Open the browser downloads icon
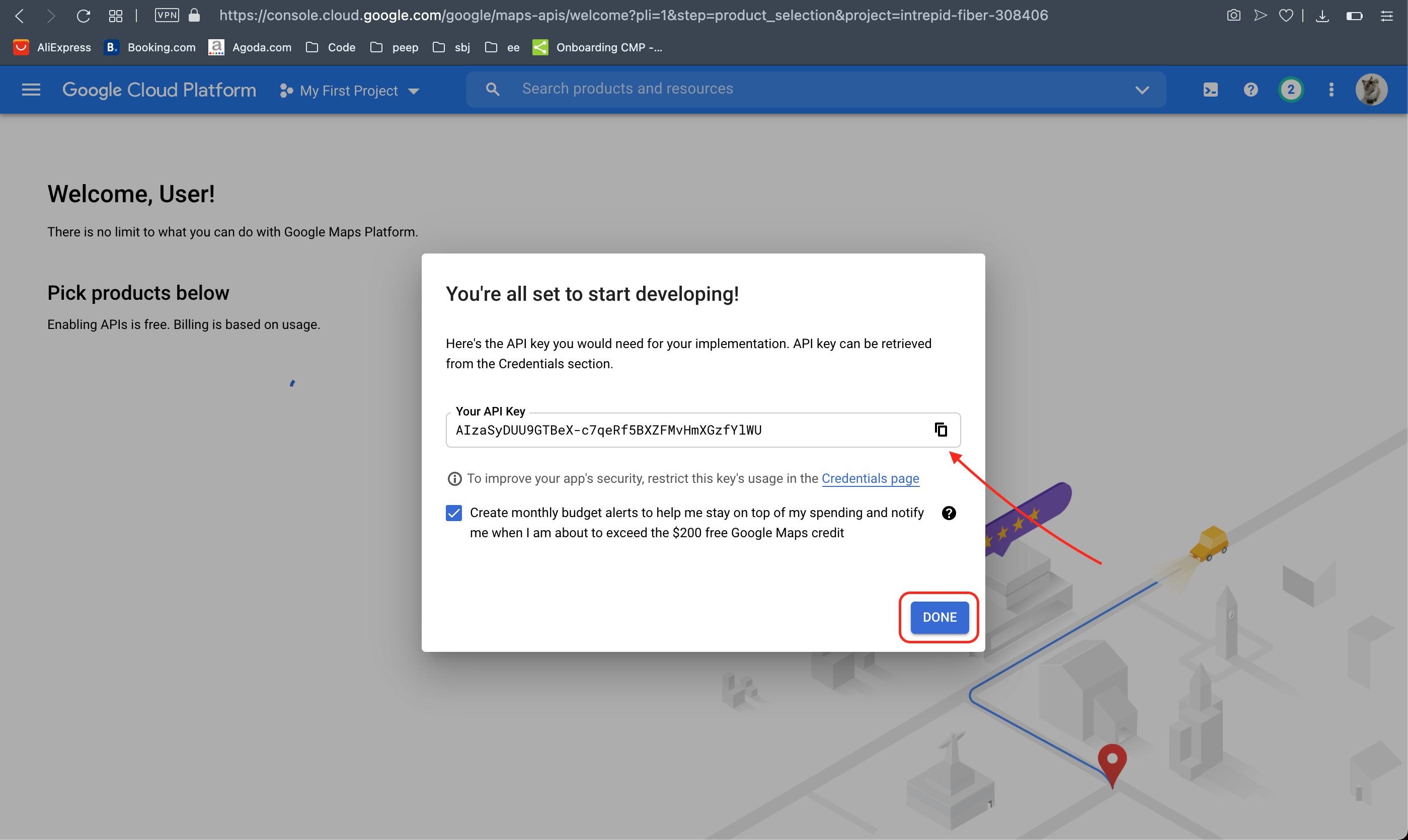This screenshot has width=1408, height=840. (1322, 15)
